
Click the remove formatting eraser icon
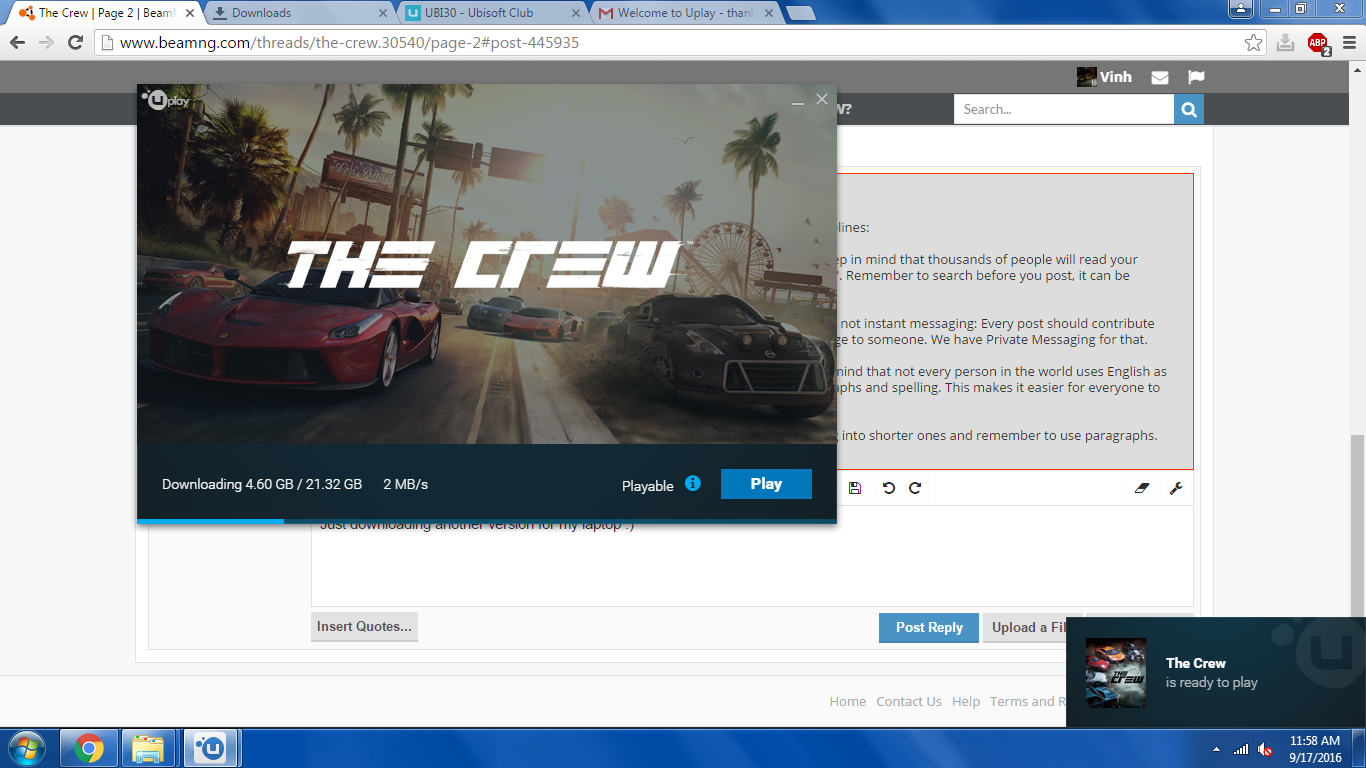[x=1143, y=488]
